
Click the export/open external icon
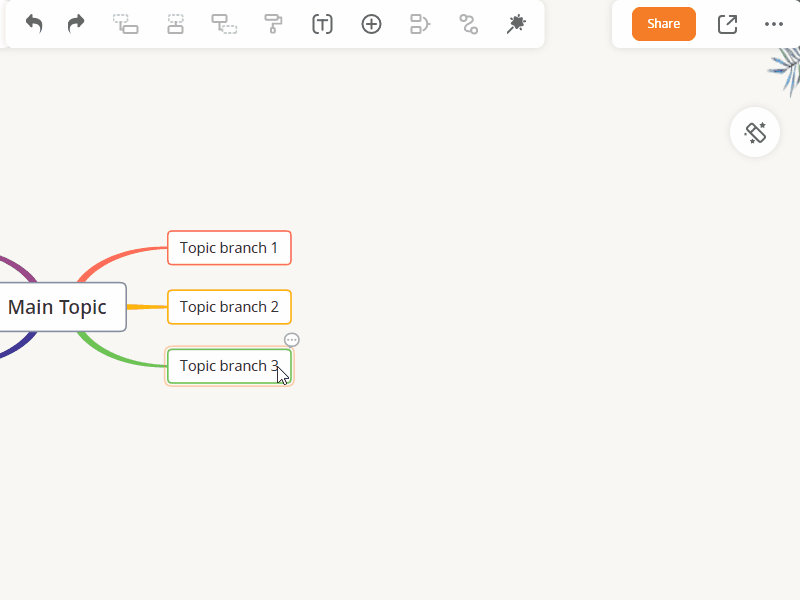point(727,24)
